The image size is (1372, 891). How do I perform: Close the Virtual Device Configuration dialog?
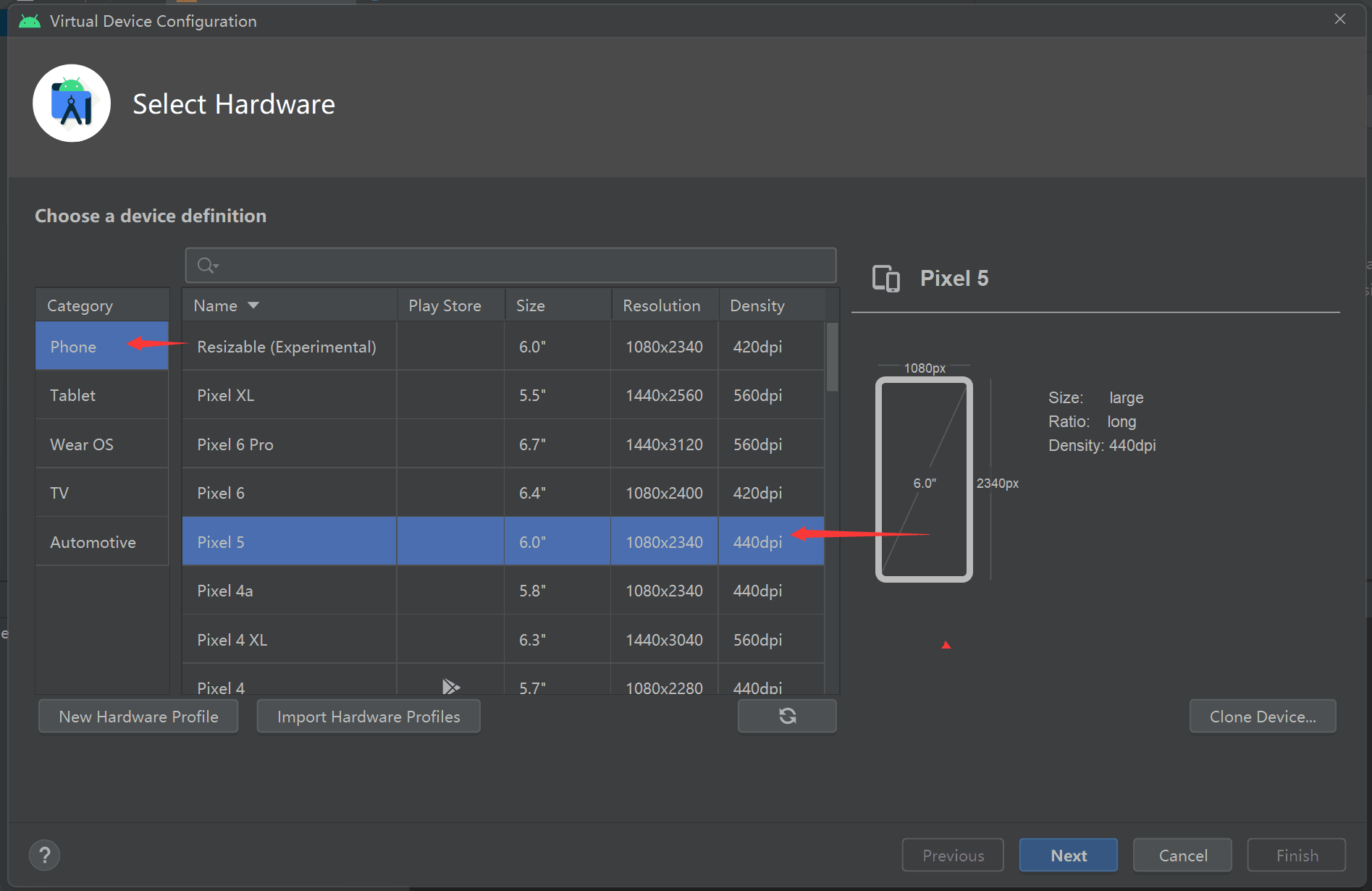(x=1340, y=19)
